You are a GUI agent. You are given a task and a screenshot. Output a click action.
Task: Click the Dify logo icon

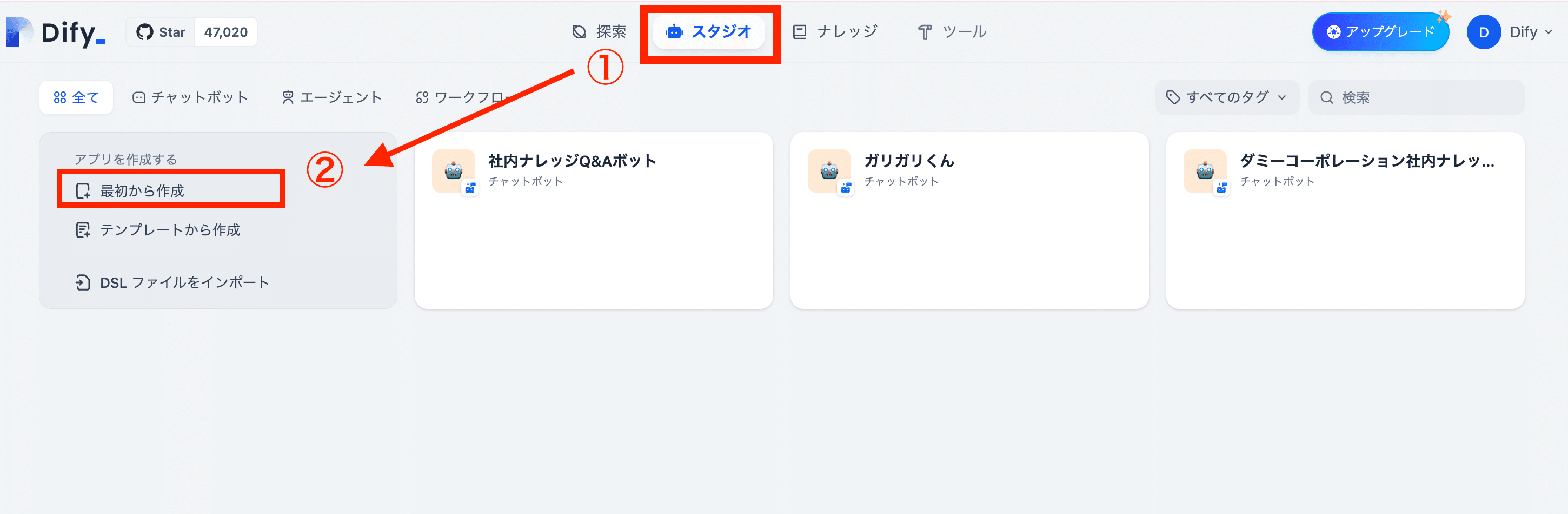click(x=19, y=32)
